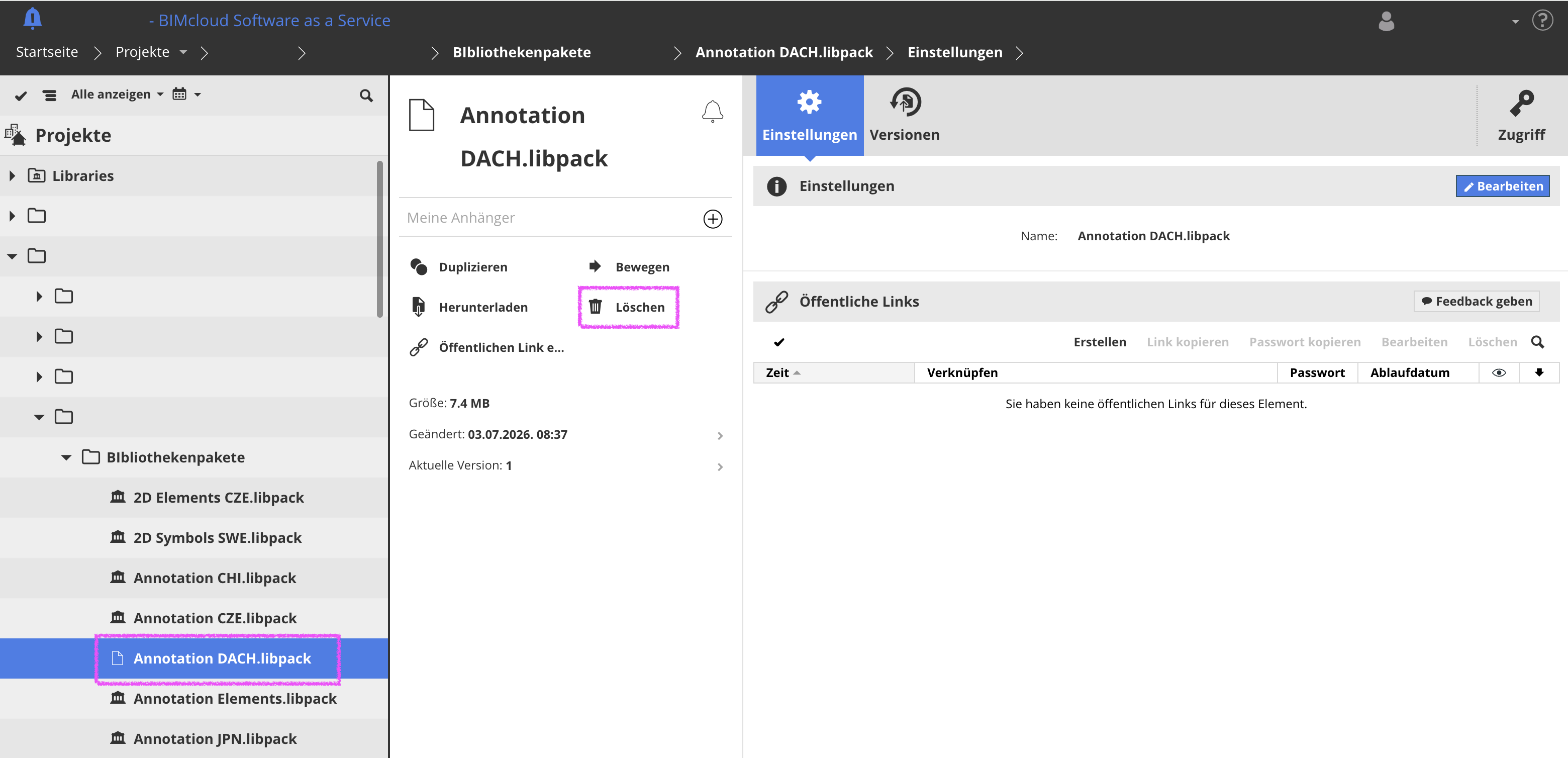Click the search icon in the project tree

tap(366, 96)
